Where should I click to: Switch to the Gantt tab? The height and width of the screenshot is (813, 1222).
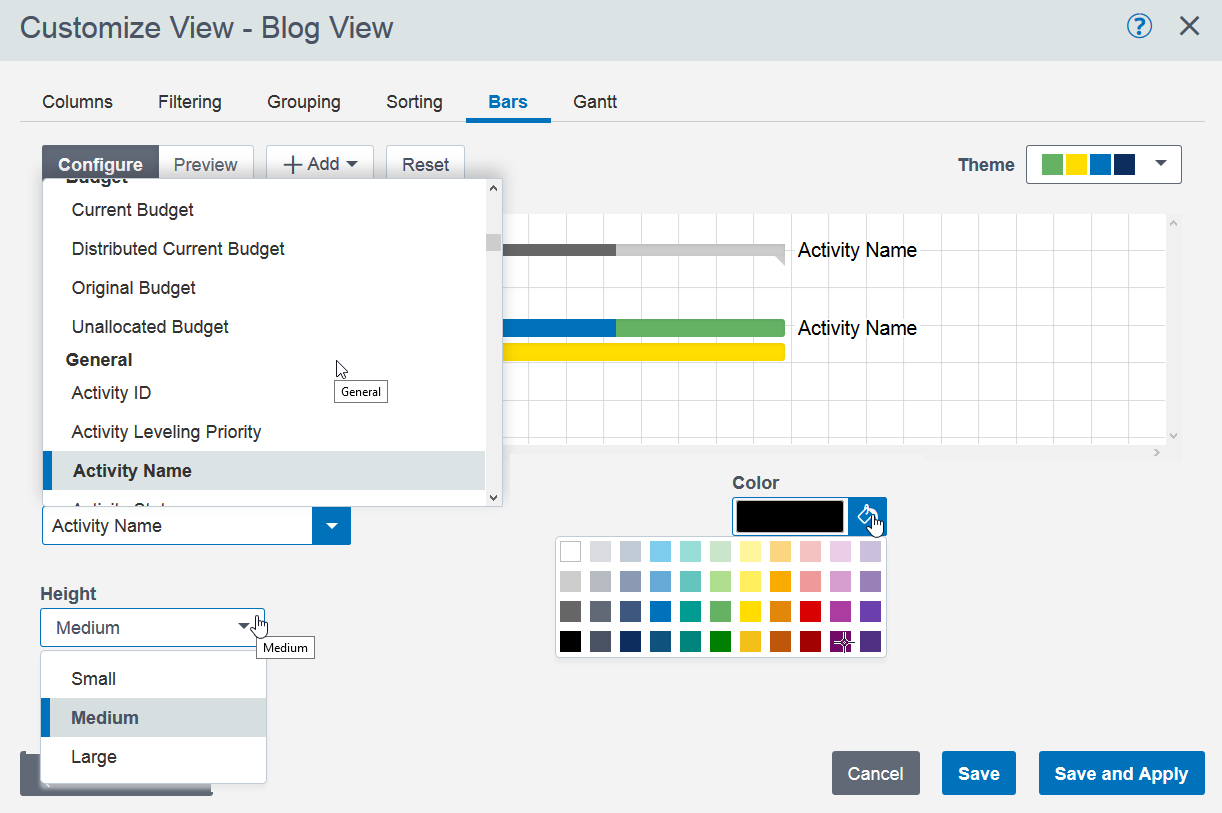click(x=595, y=102)
